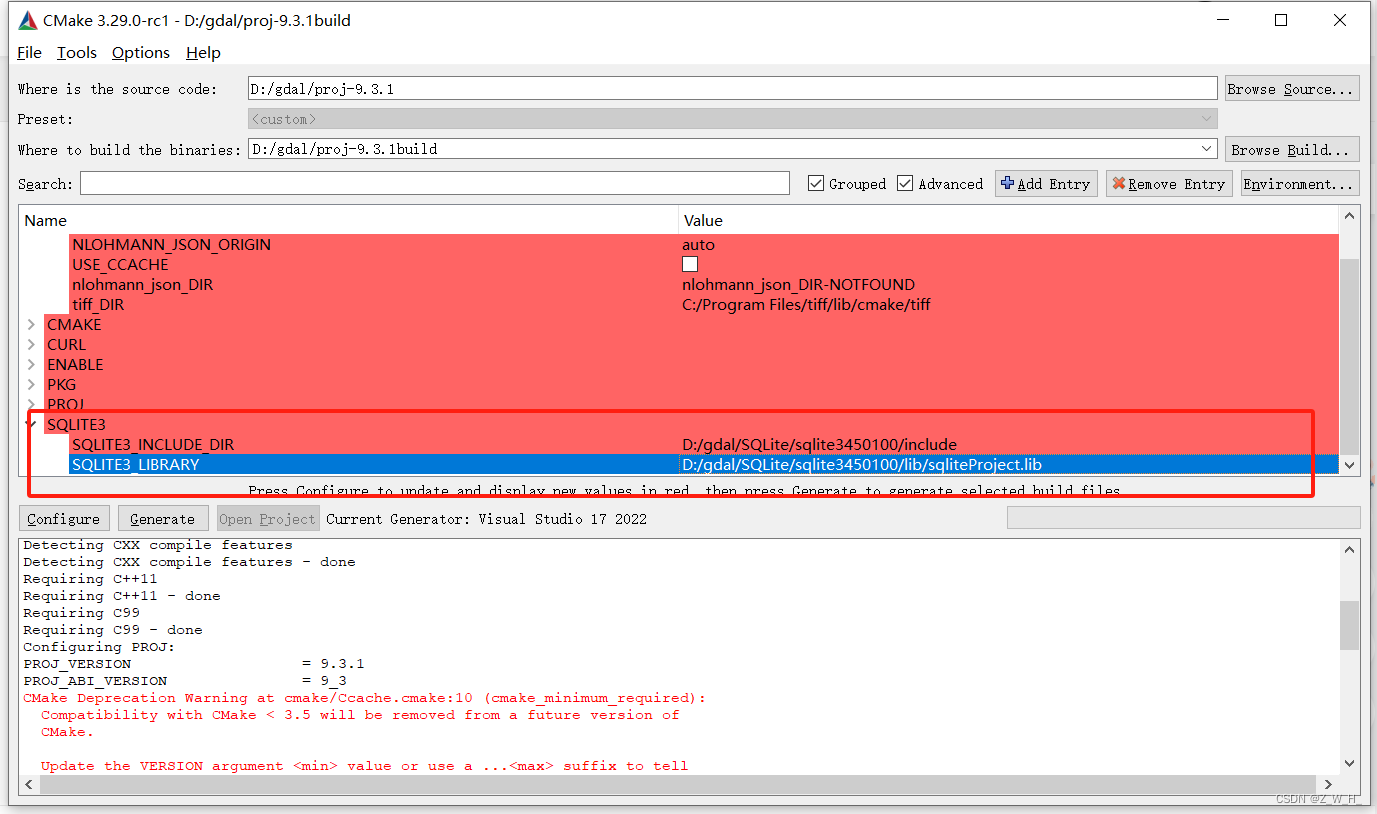Click output log scroll-right arrow
Screen dimensions: 1377x814
[x=1329, y=784]
